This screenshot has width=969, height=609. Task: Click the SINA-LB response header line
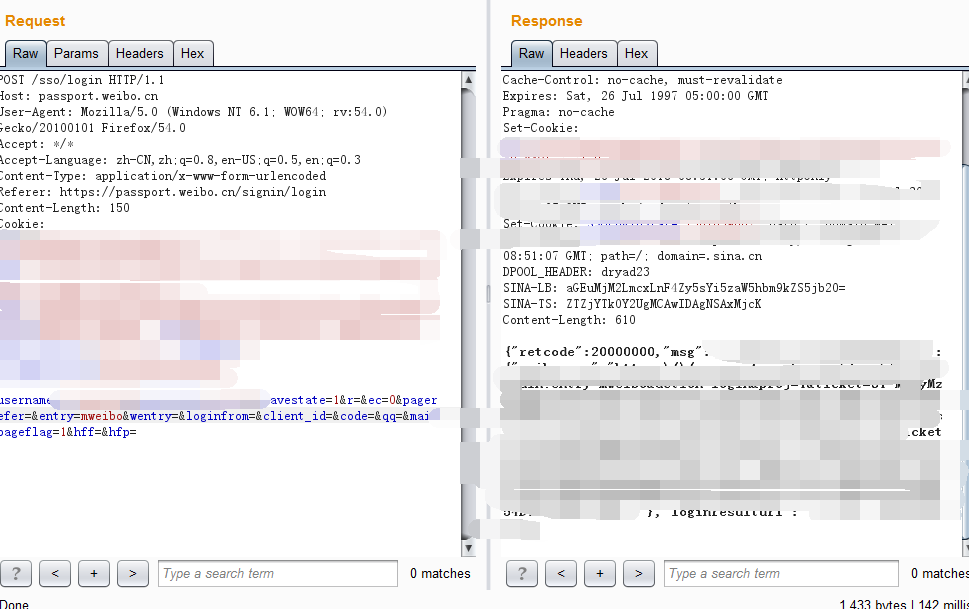tap(674, 287)
